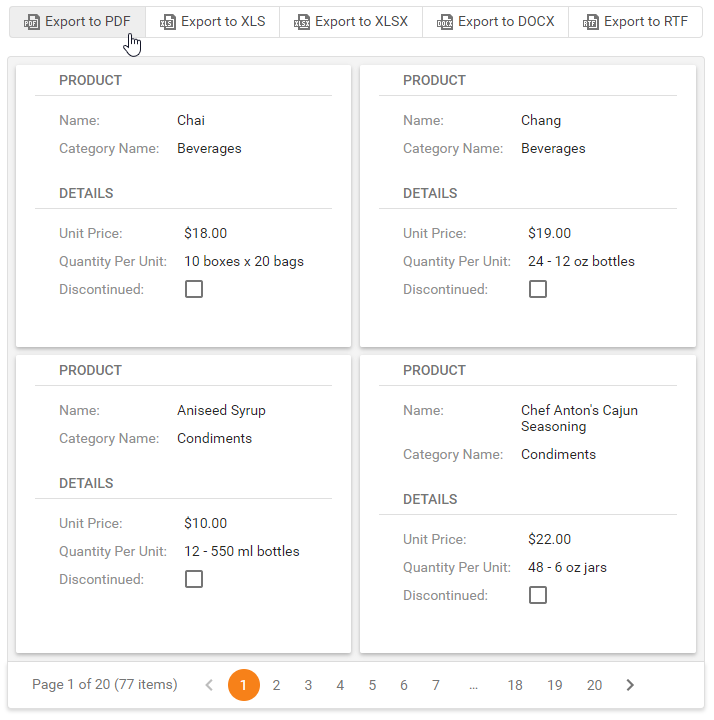Click 'Beverages' category on the Chang card

[553, 148]
